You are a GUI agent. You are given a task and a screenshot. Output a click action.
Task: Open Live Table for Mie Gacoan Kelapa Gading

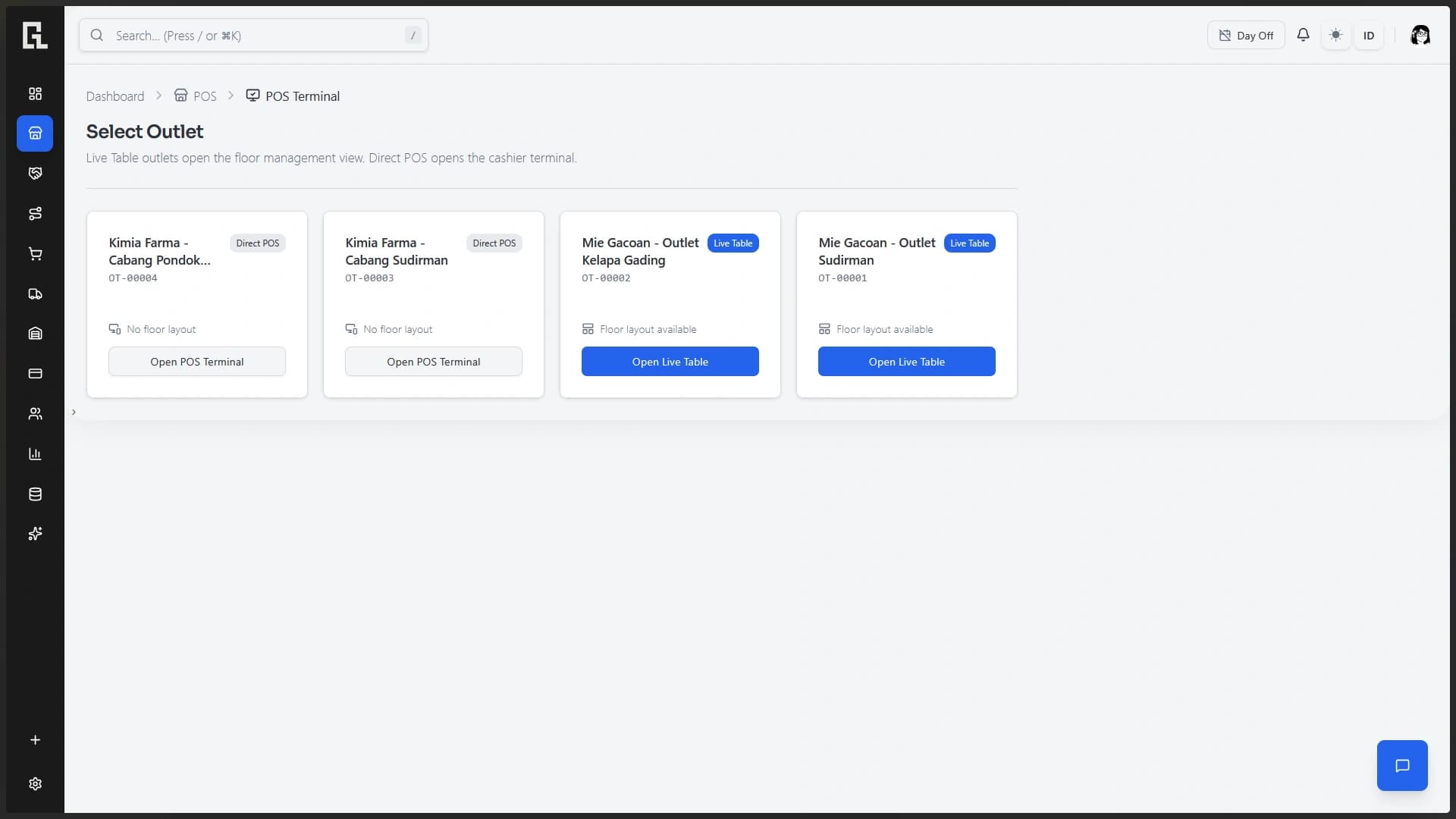[670, 362]
